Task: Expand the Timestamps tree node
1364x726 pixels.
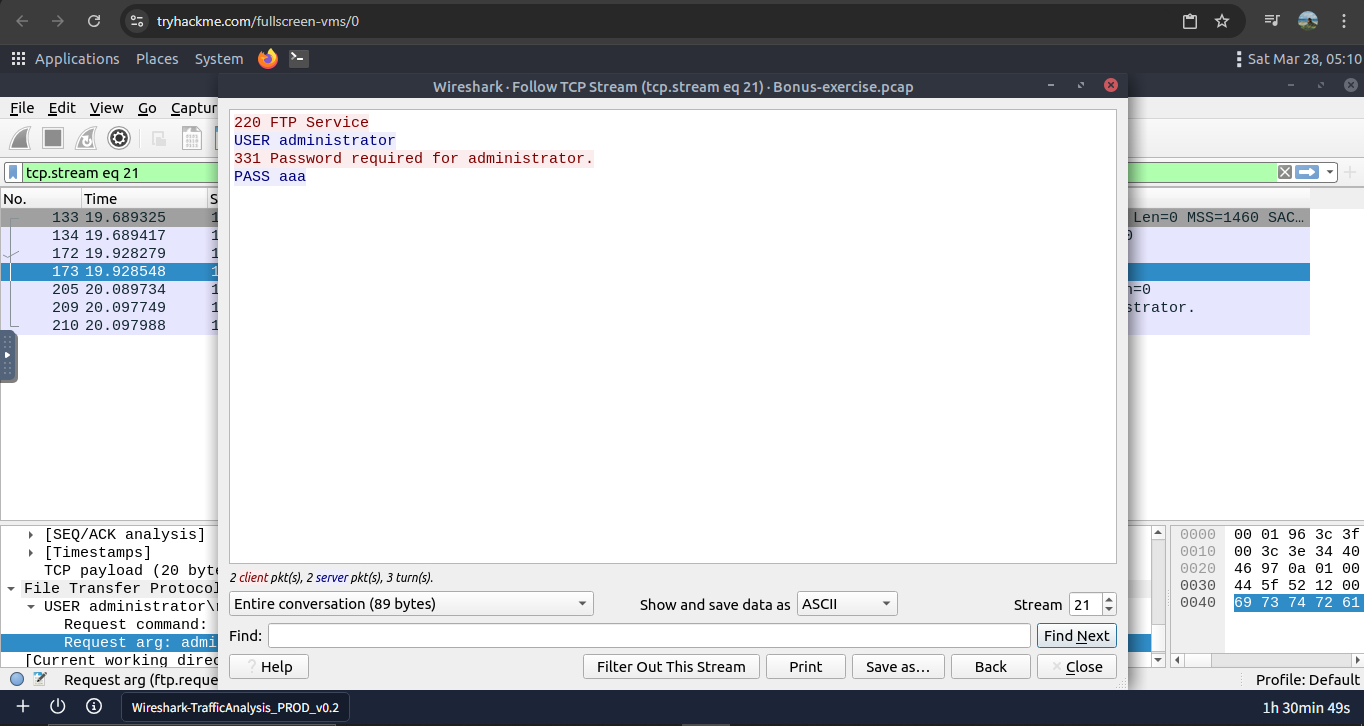Action: [31, 553]
